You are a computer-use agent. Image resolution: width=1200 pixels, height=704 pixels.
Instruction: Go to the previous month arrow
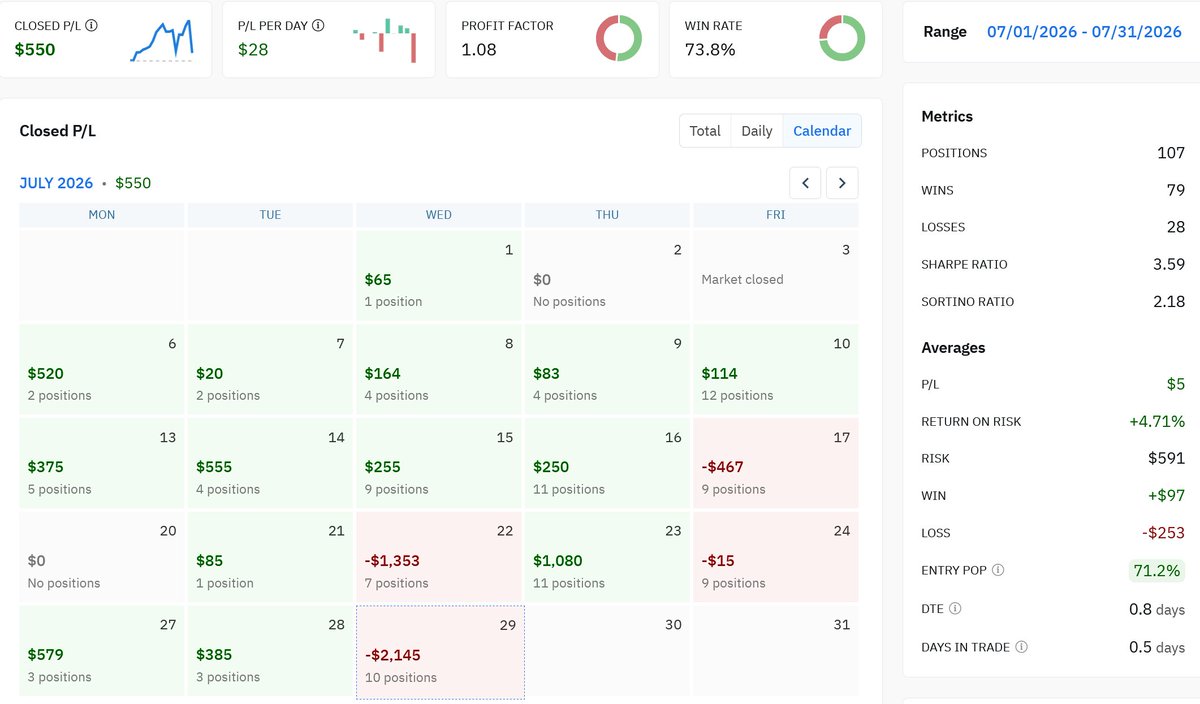805,183
